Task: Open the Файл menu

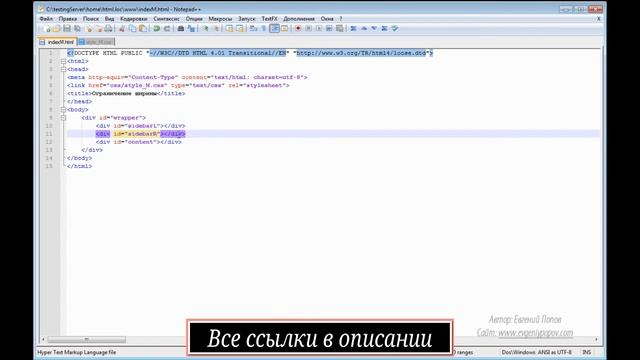Action: pos(46,19)
